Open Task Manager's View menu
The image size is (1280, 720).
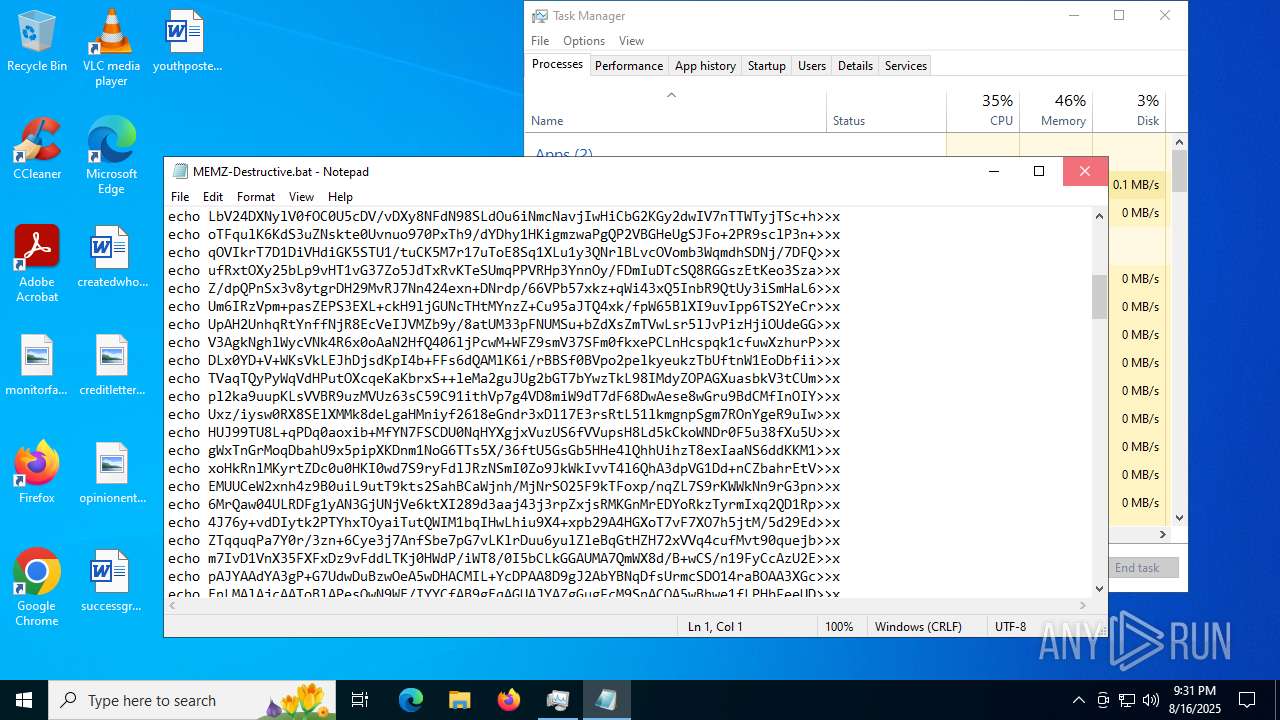tap(631, 41)
